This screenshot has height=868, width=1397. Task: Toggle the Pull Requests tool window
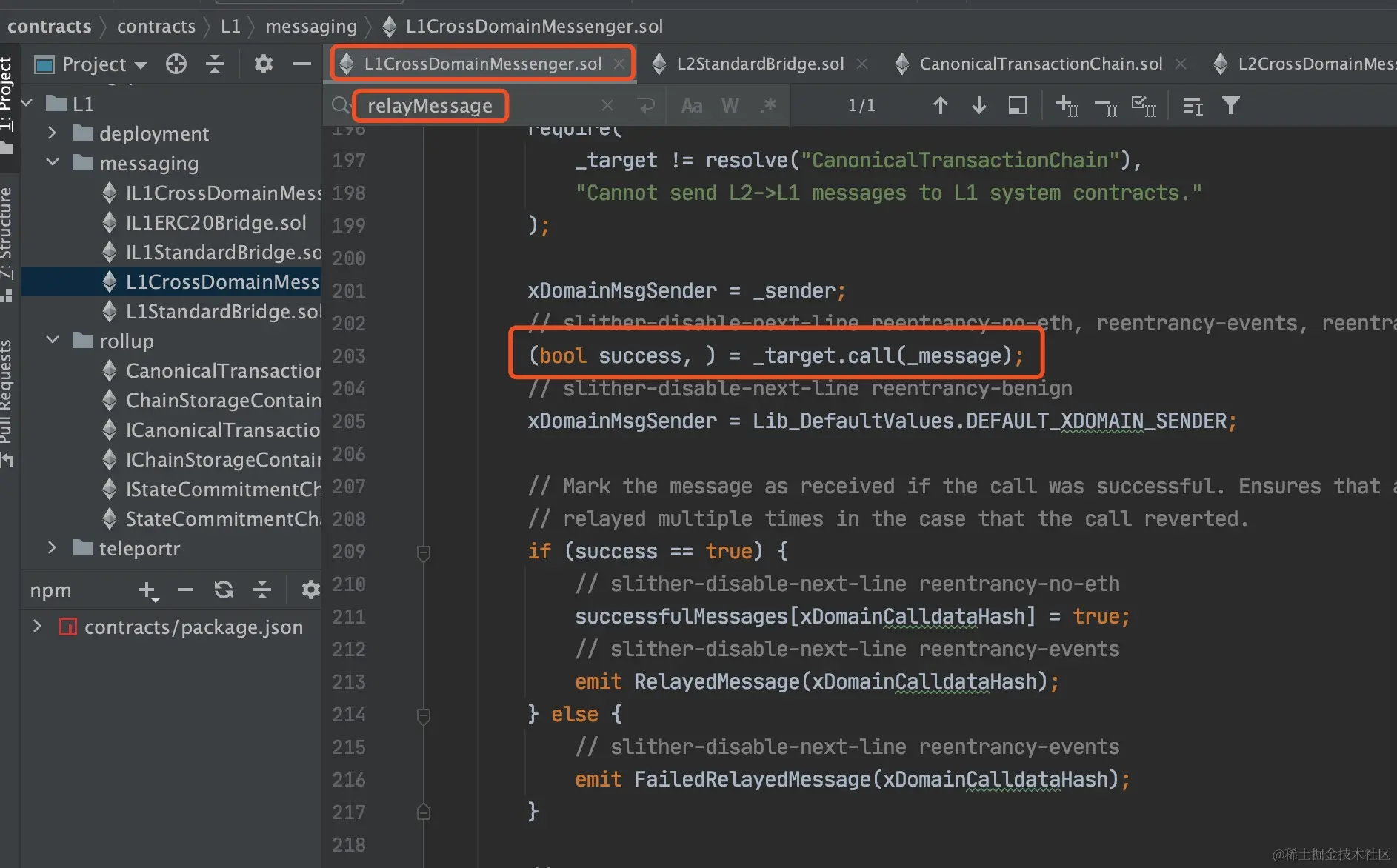(7, 404)
